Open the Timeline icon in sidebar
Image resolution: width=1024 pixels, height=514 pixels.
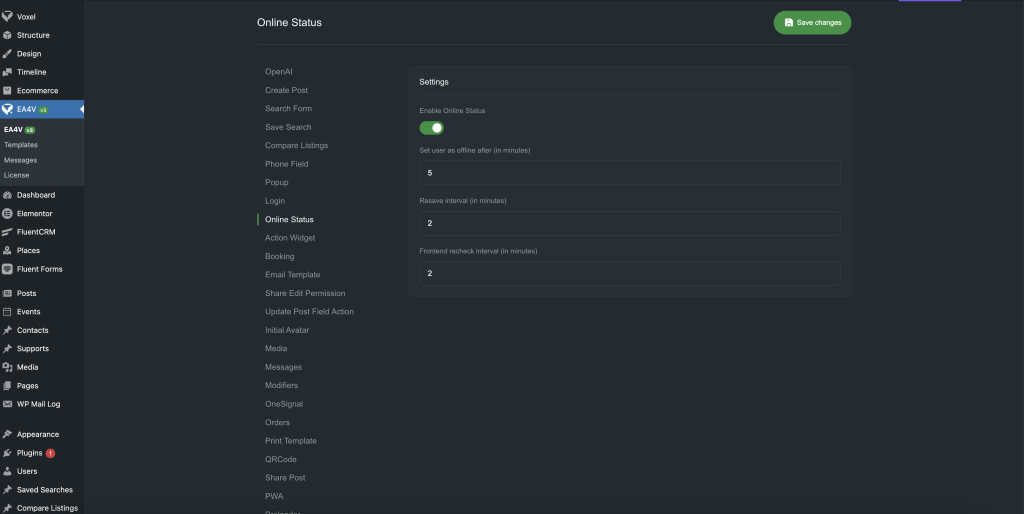coord(8,72)
